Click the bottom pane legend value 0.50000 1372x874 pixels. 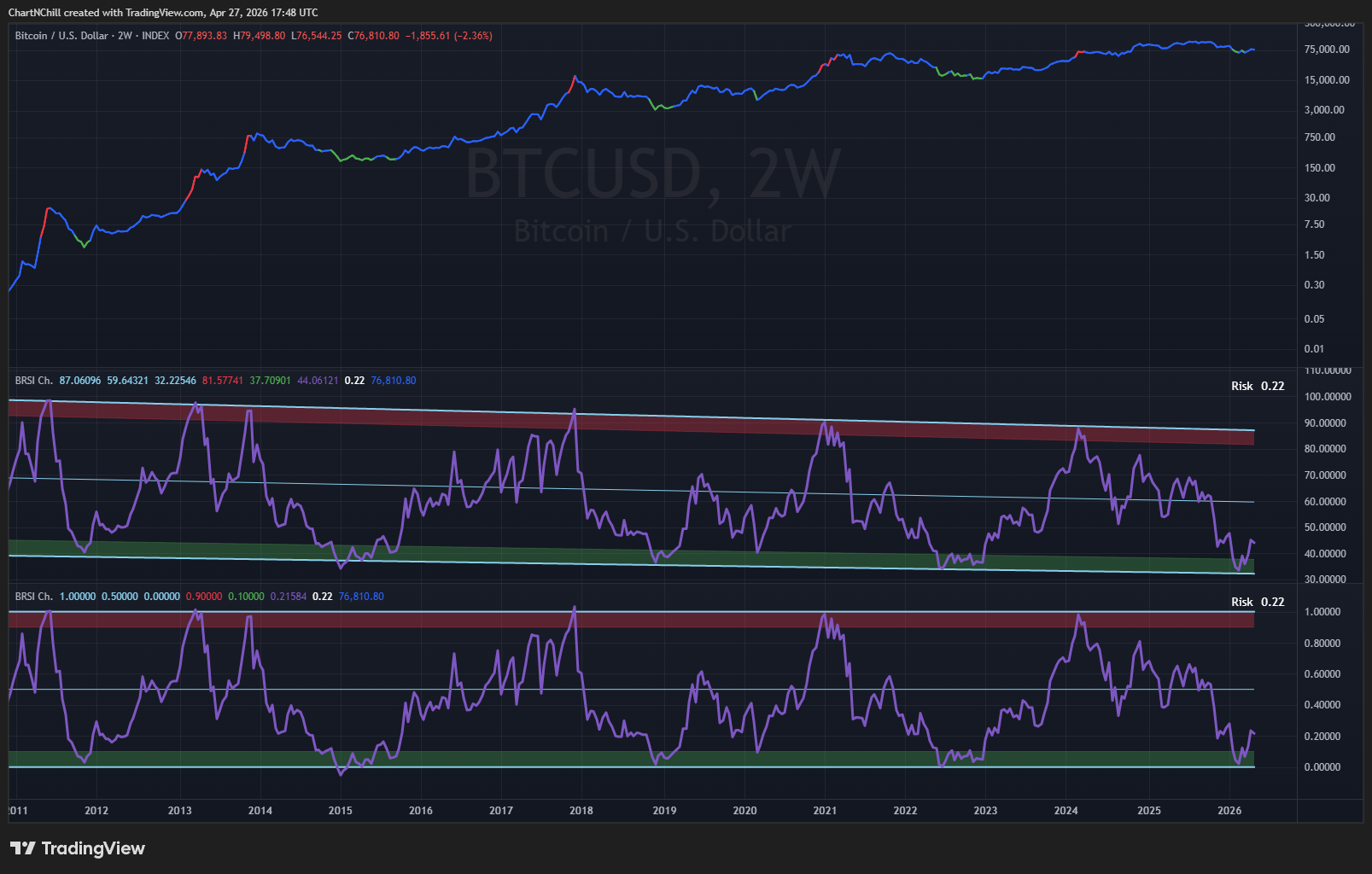(120, 597)
